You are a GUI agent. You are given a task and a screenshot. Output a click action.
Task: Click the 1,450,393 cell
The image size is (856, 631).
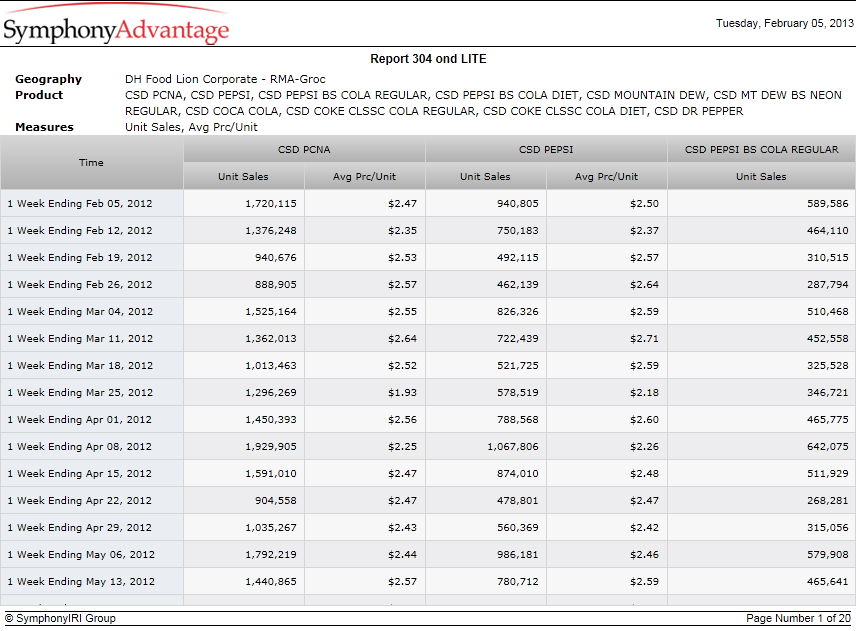point(243,420)
